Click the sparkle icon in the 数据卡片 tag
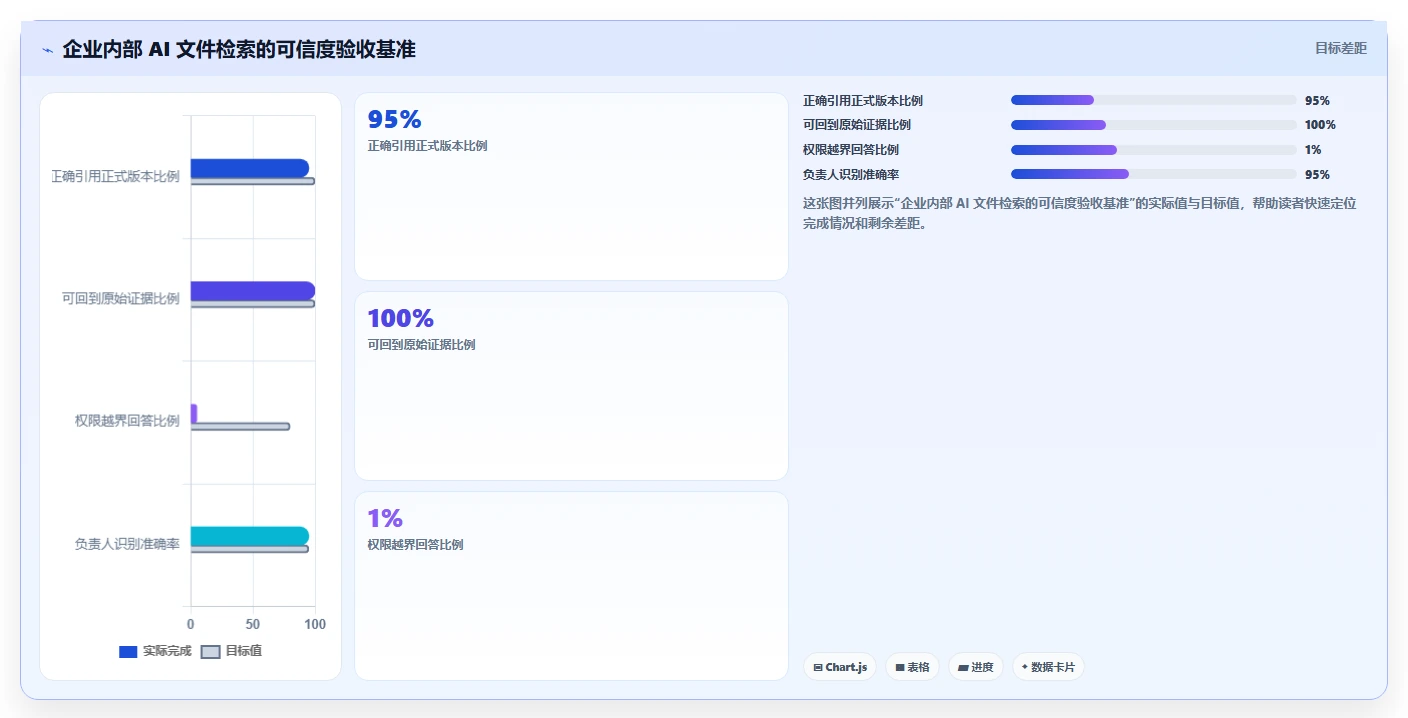Image resolution: width=1408 pixels, height=718 pixels. pos(1025,667)
